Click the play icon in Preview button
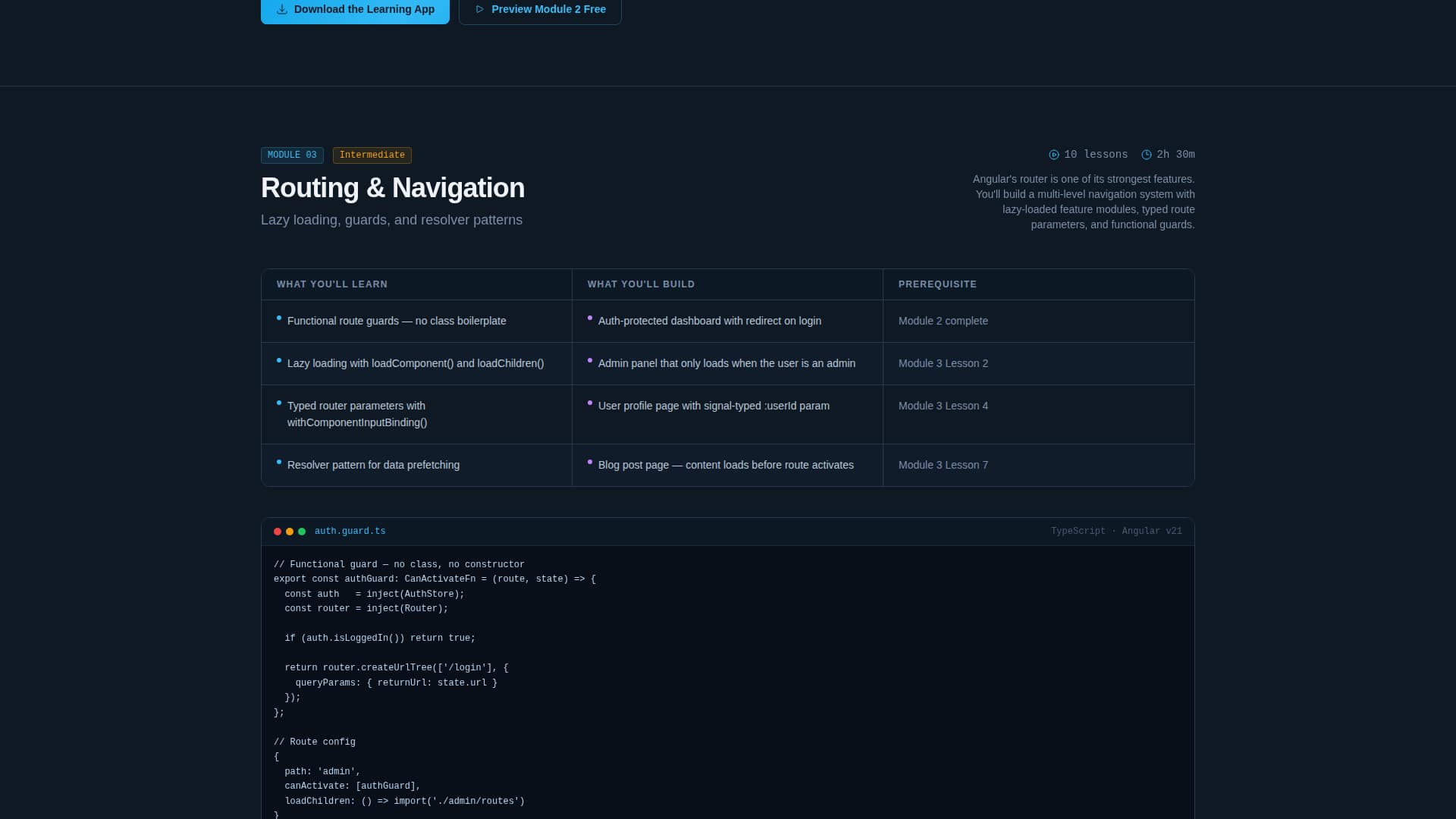The width and height of the screenshot is (1456, 819). coord(479,10)
